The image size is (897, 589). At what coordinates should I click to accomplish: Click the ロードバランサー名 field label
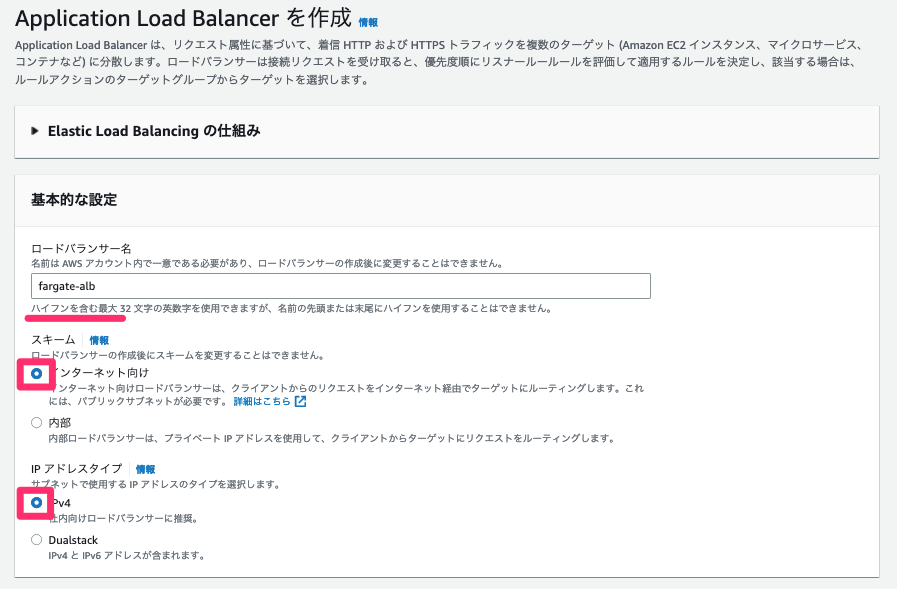click(x=81, y=249)
